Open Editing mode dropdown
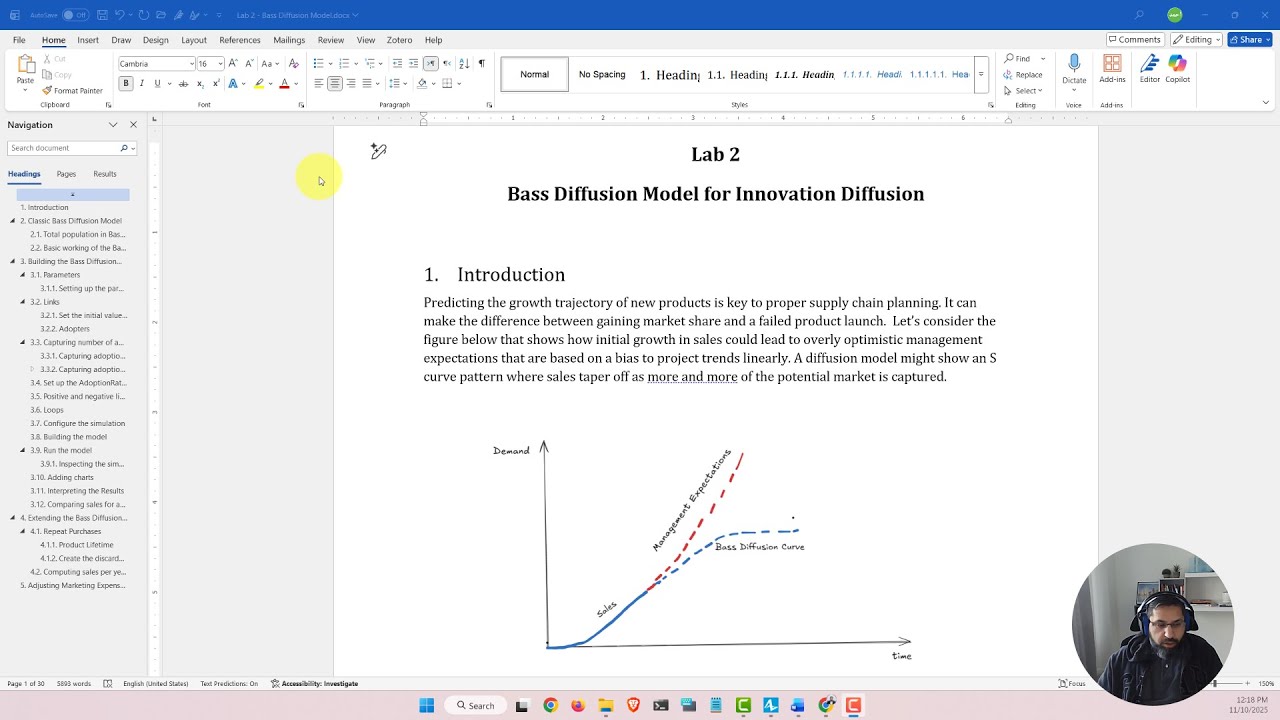Image resolution: width=1280 pixels, height=720 pixels. 1197,40
